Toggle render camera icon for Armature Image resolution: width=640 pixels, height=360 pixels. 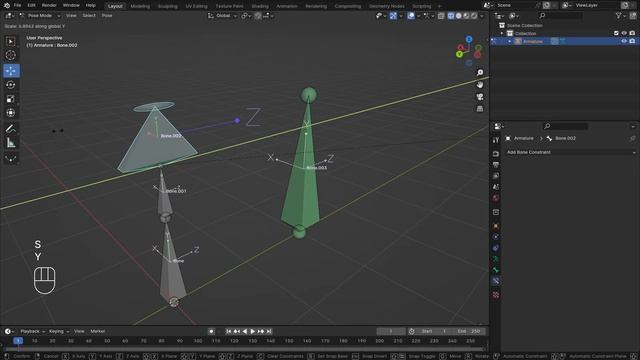point(632,41)
